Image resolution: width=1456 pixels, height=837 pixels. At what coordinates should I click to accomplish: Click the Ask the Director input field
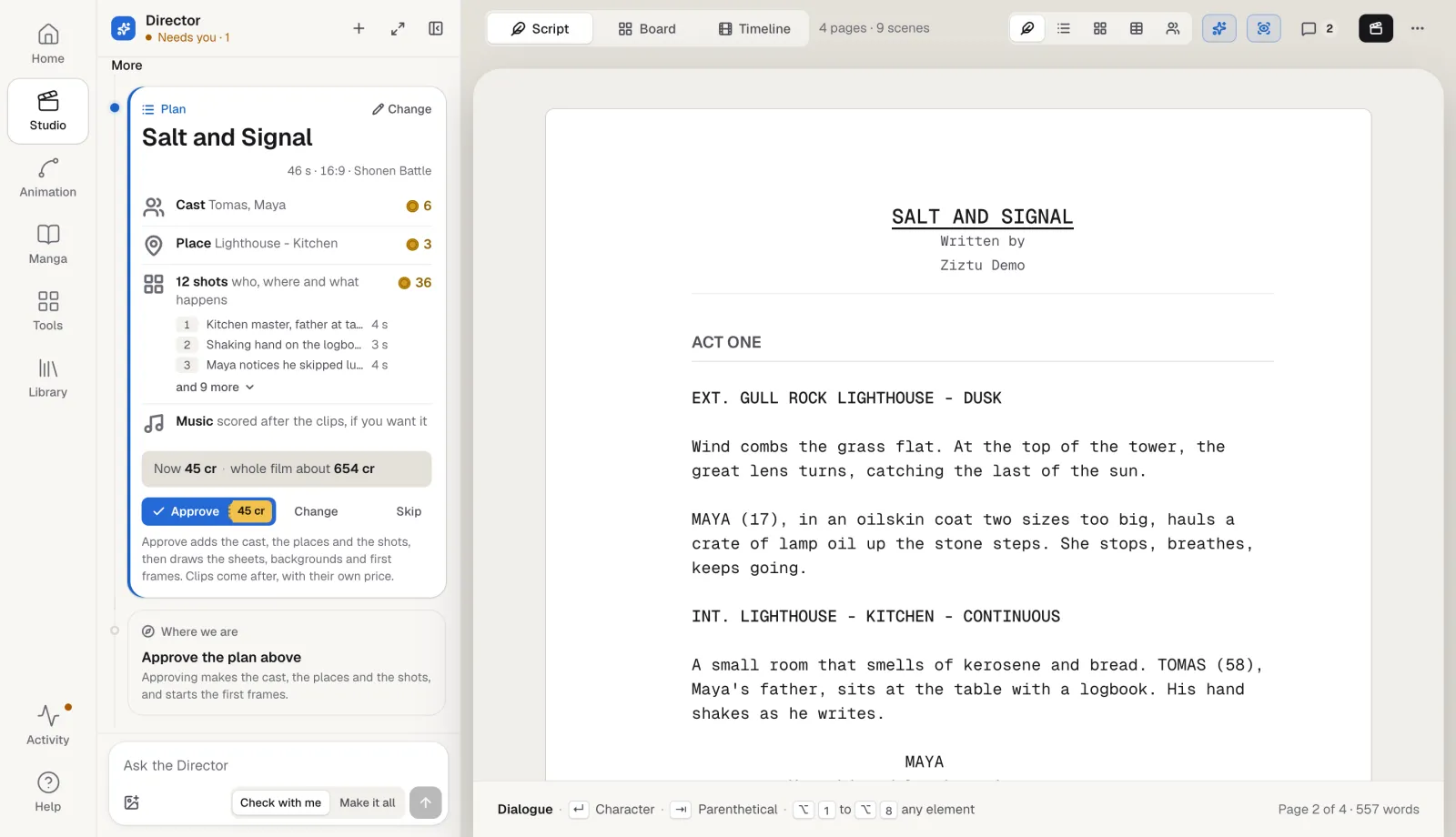(x=278, y=765)
